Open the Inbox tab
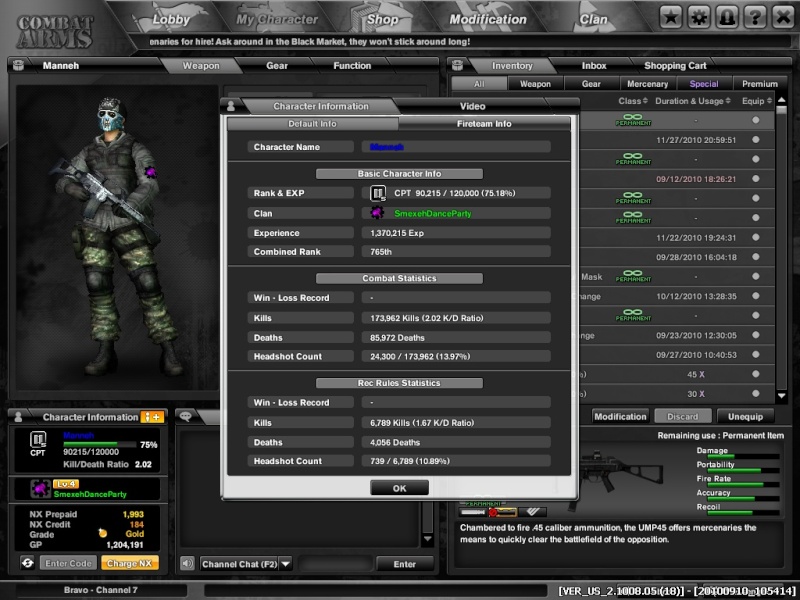This screenshot has width=800, height=600. click(594, 65)
